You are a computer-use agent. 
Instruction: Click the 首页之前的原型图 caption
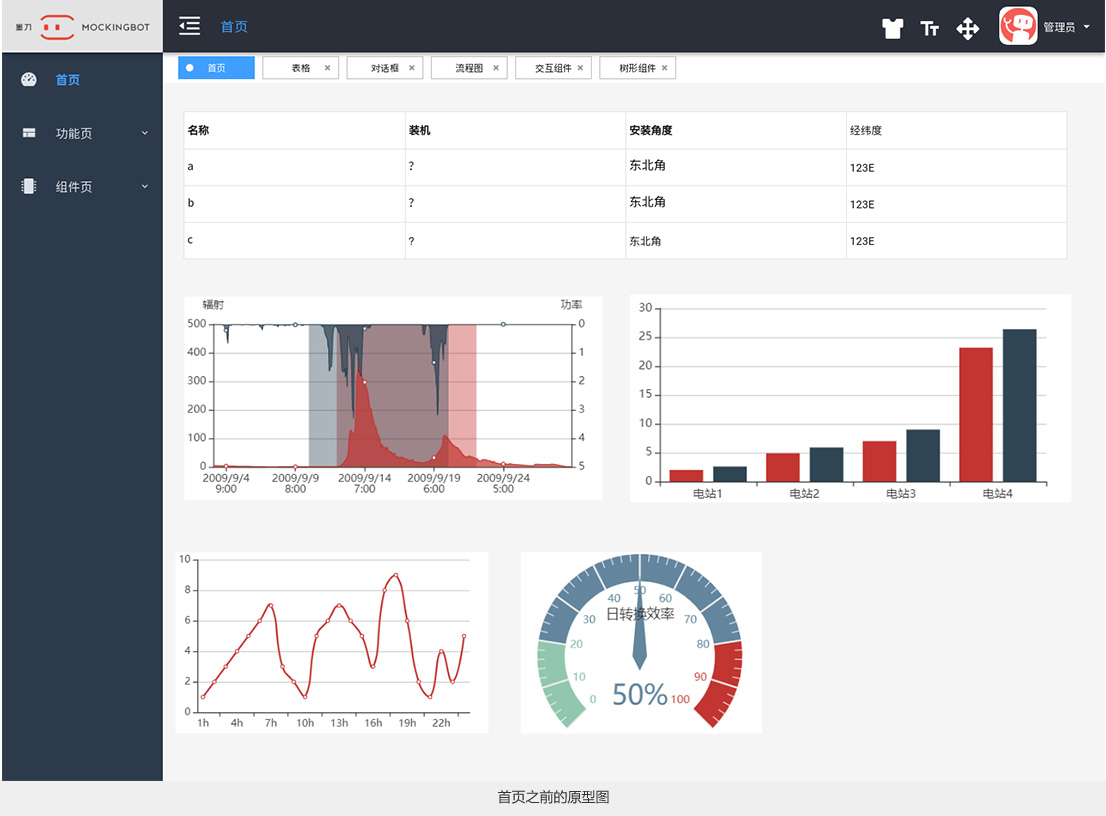pos(553,797)
